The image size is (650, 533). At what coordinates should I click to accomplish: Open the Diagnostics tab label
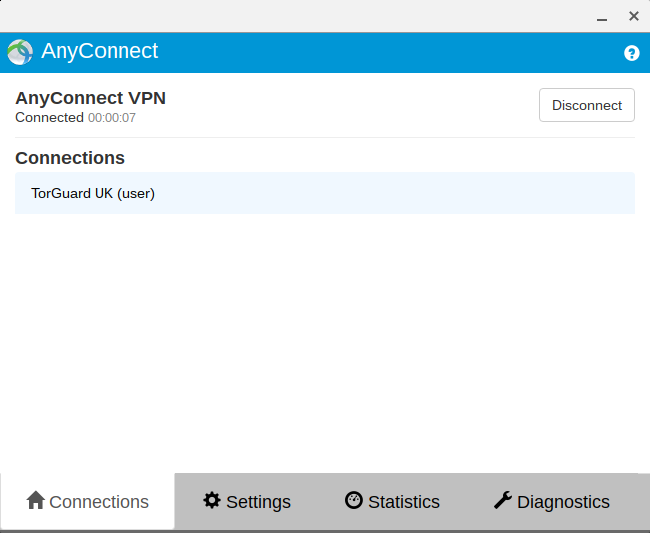pyautogui.click(x=563, y=502)
